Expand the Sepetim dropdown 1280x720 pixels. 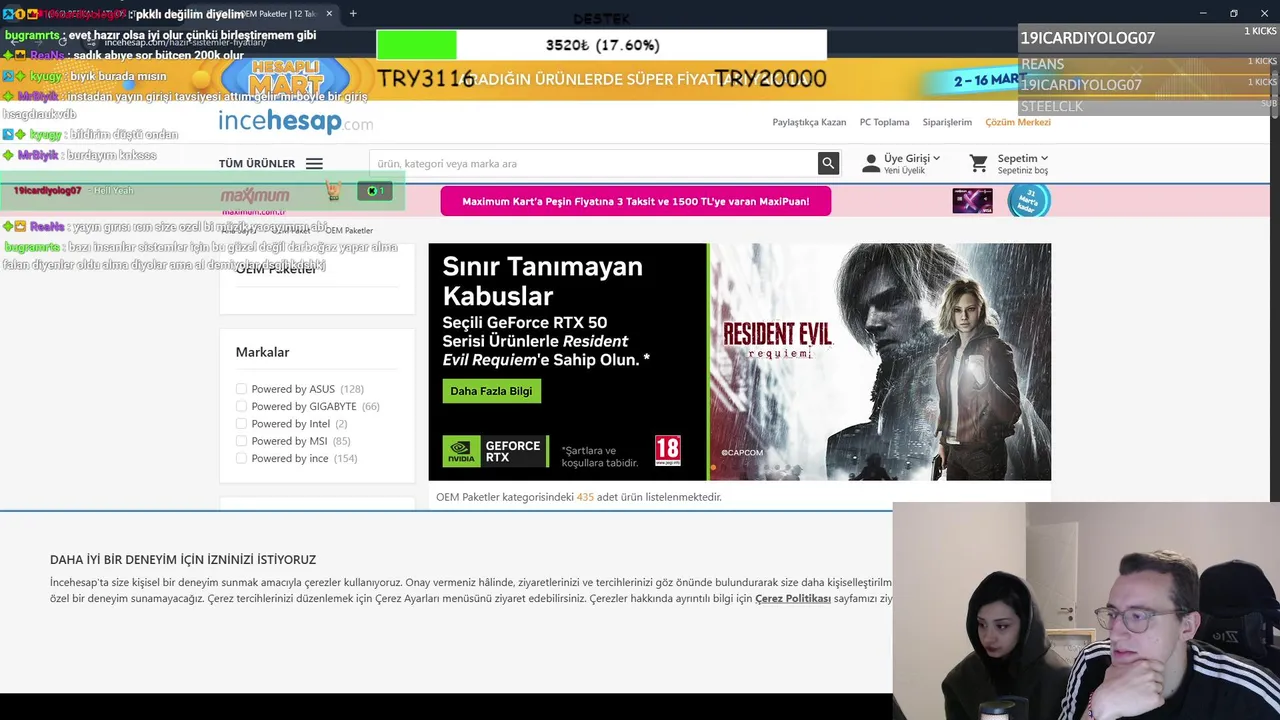coord(1022,158)
